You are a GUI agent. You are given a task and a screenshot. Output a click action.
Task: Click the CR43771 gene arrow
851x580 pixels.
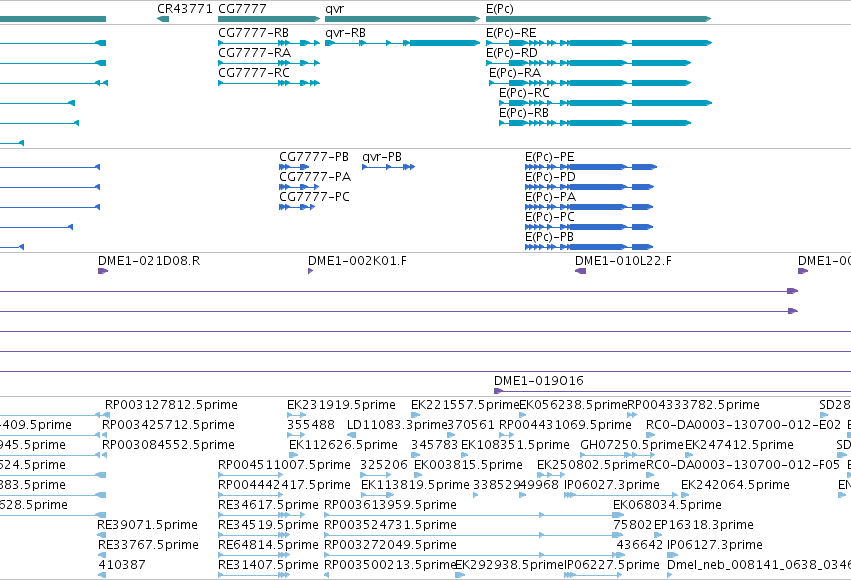[x=163, y=19]
